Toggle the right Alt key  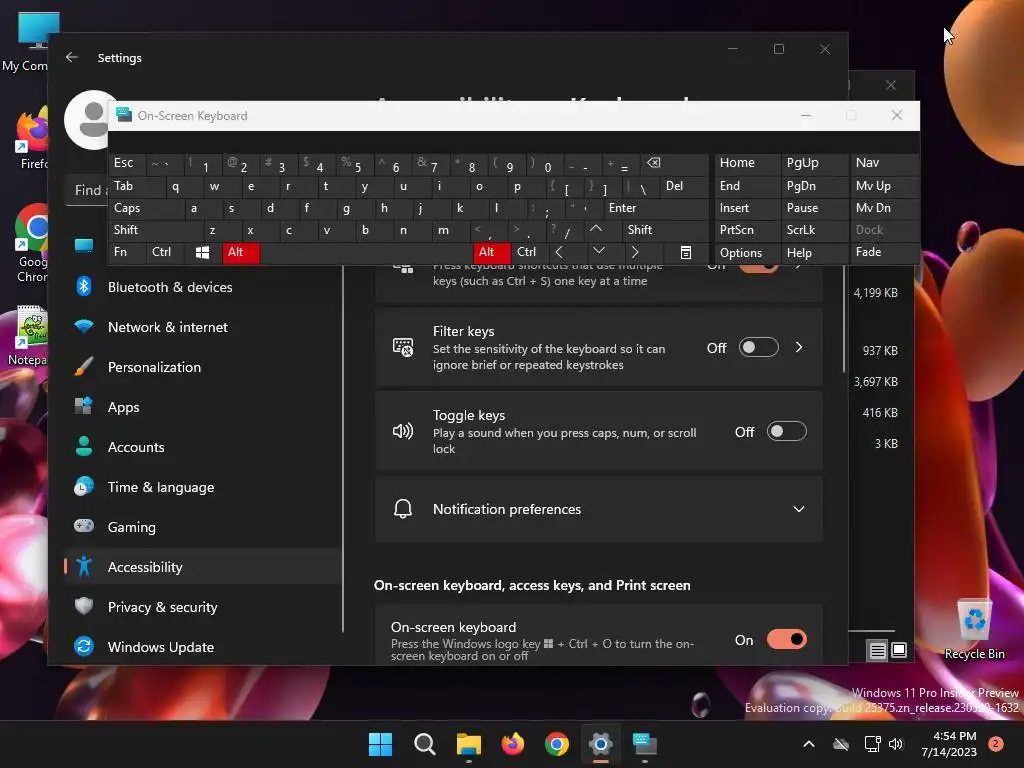pos(491,252)
